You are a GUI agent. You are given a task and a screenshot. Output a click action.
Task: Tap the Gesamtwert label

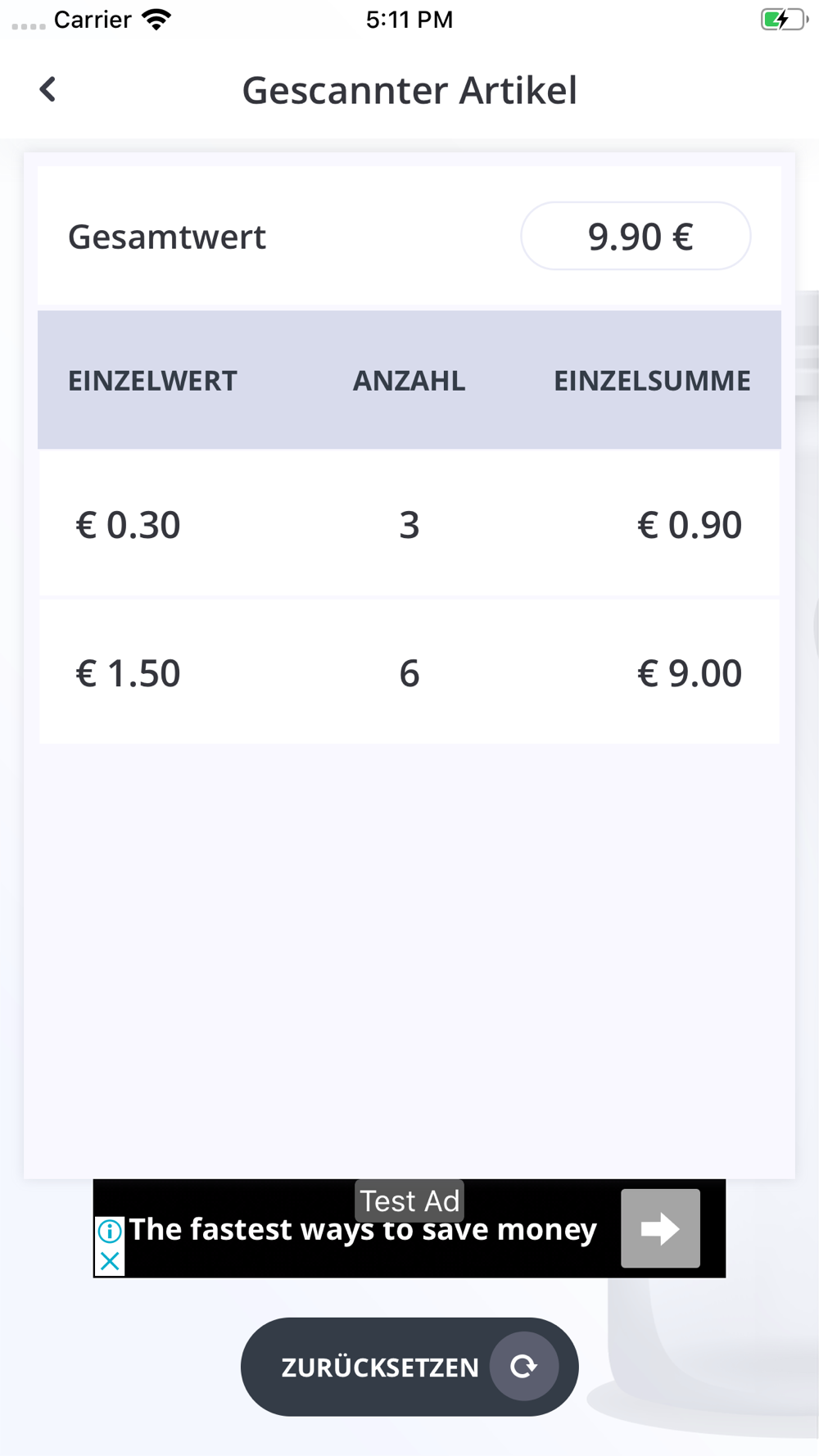click(167, 237)
